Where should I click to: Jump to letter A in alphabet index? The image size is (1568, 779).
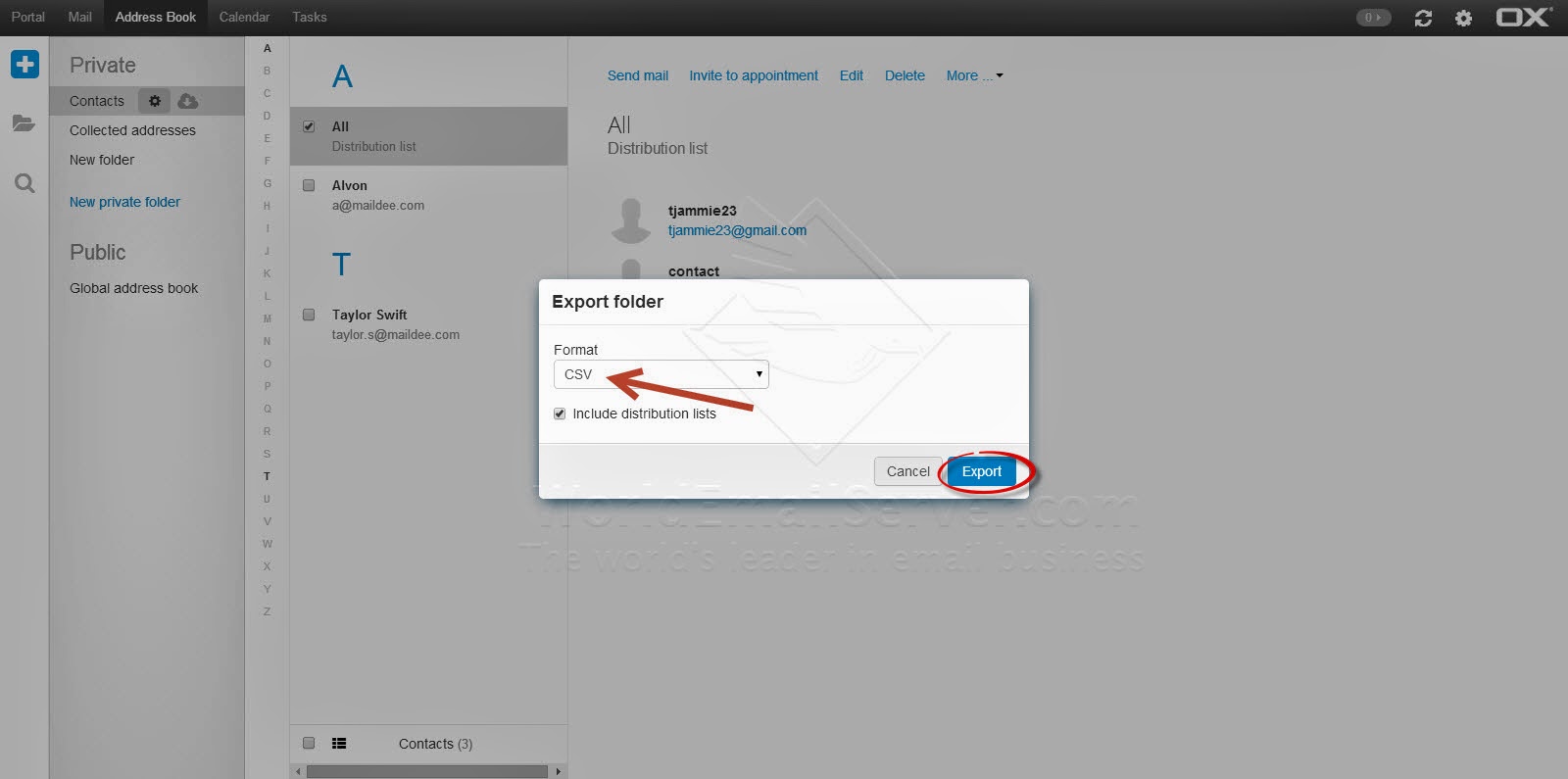tap(267, 48)
